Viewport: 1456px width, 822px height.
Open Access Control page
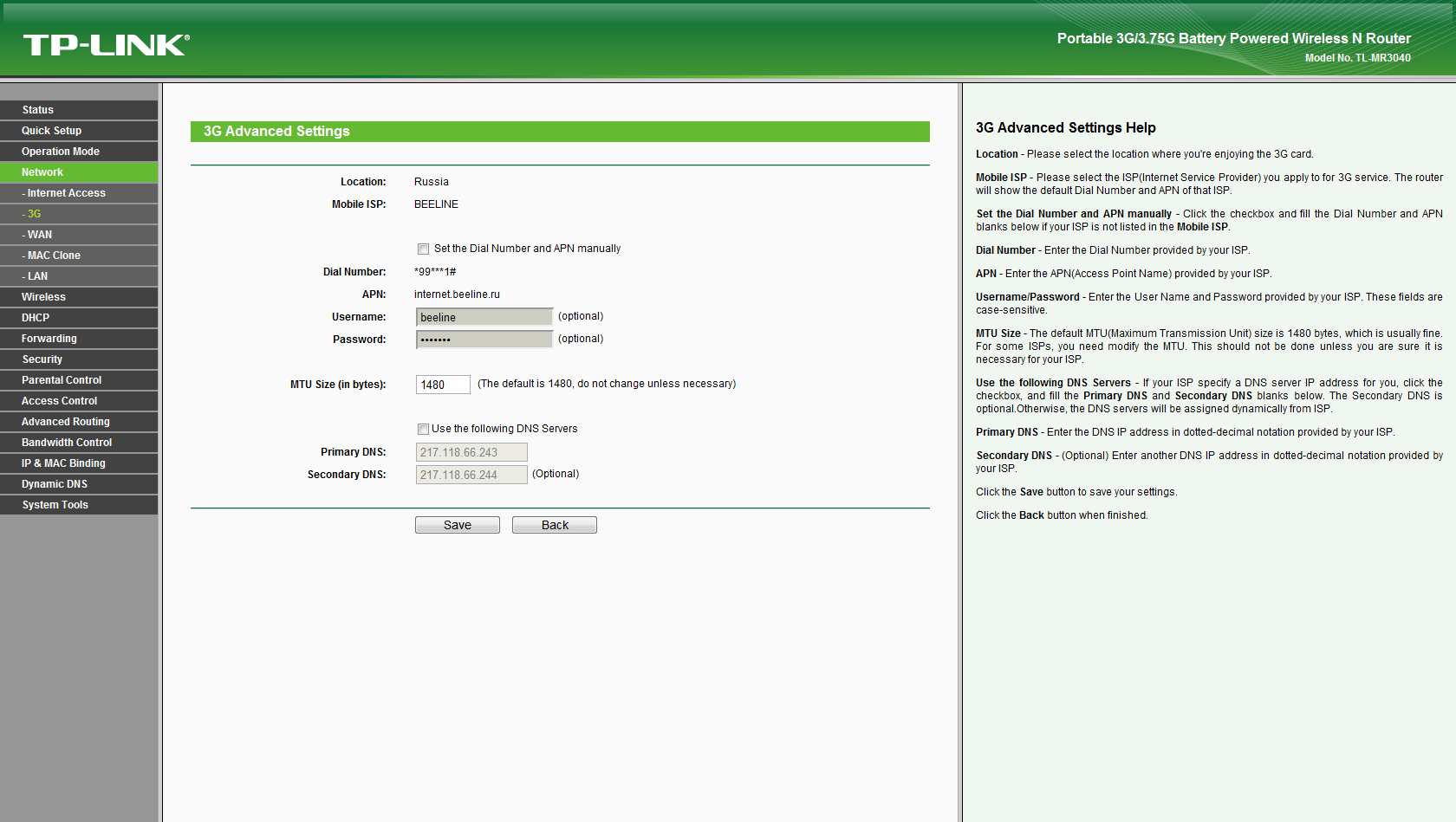coord(79,401)
